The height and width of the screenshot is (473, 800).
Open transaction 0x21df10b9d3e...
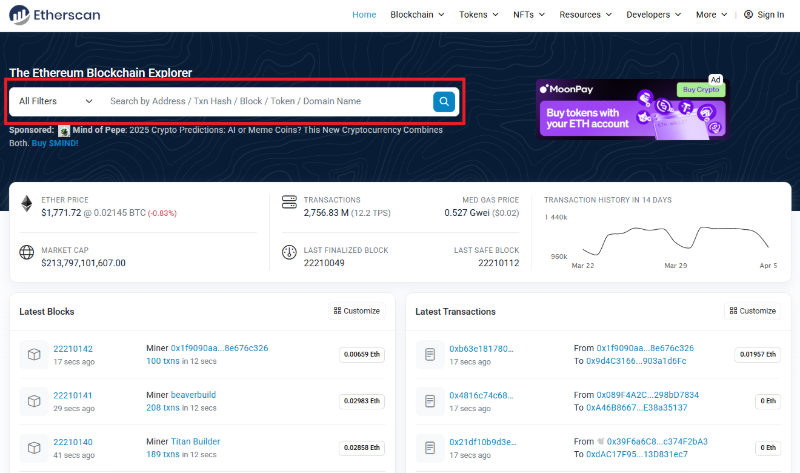(483, 442)
